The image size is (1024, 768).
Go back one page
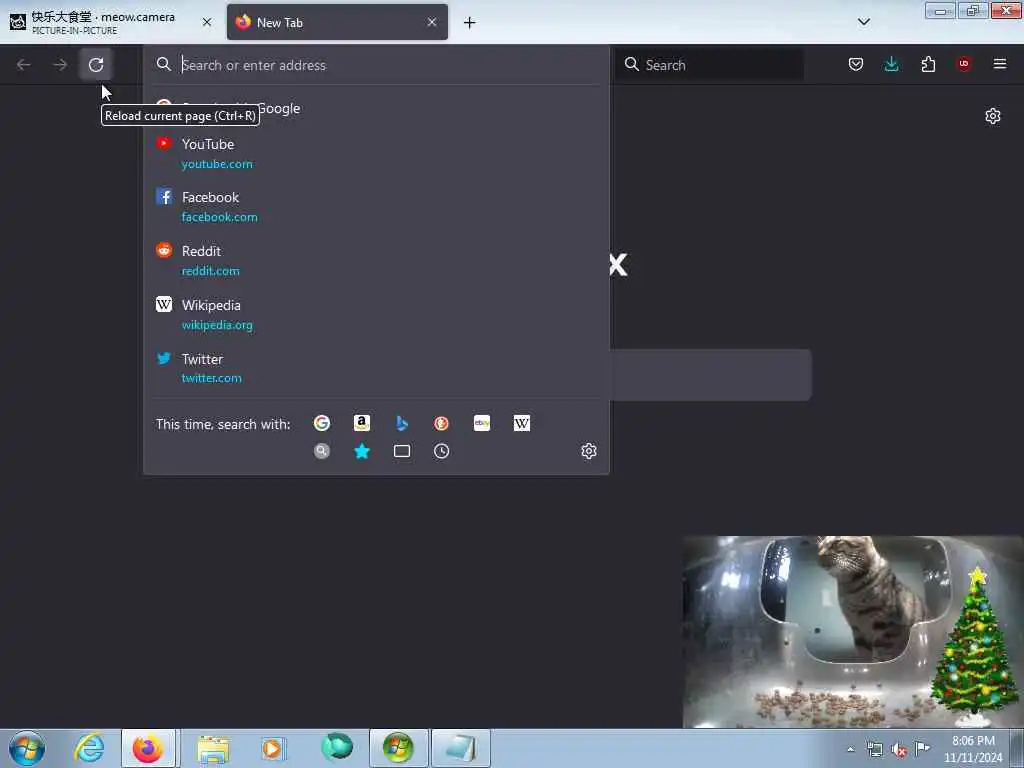24,65
